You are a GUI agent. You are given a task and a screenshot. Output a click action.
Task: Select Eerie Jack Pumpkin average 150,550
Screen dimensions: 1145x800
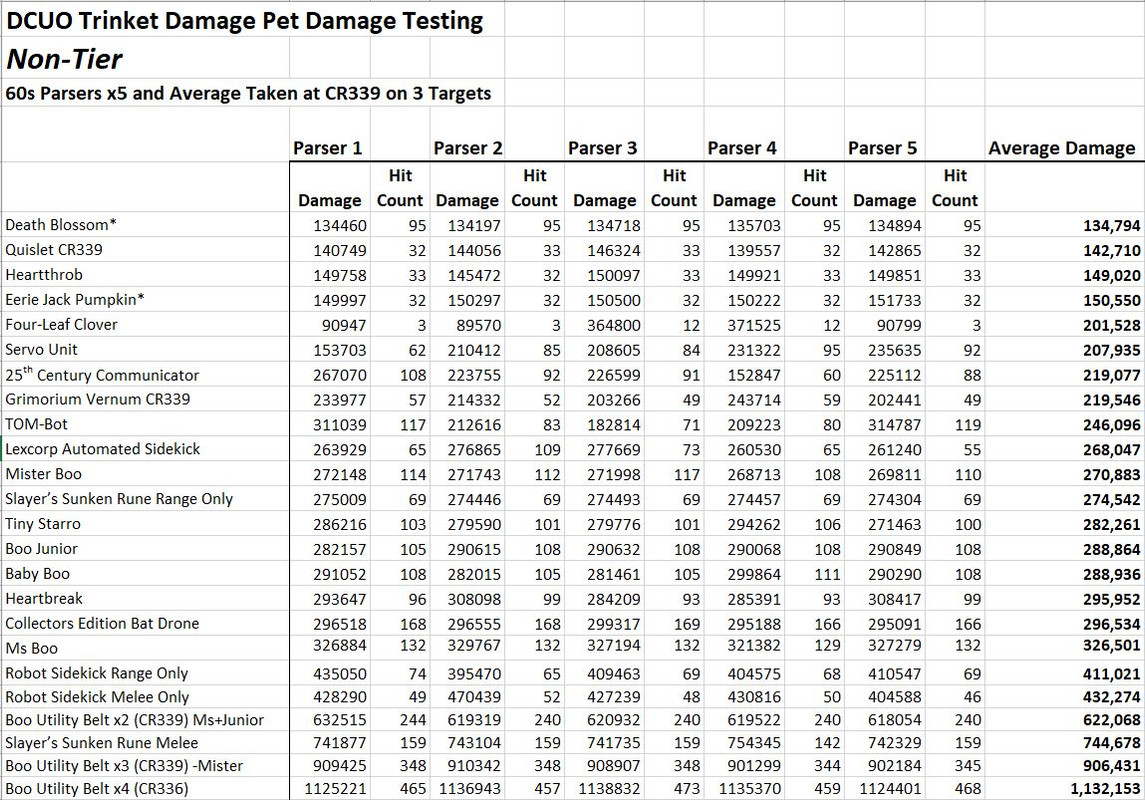1111,300
